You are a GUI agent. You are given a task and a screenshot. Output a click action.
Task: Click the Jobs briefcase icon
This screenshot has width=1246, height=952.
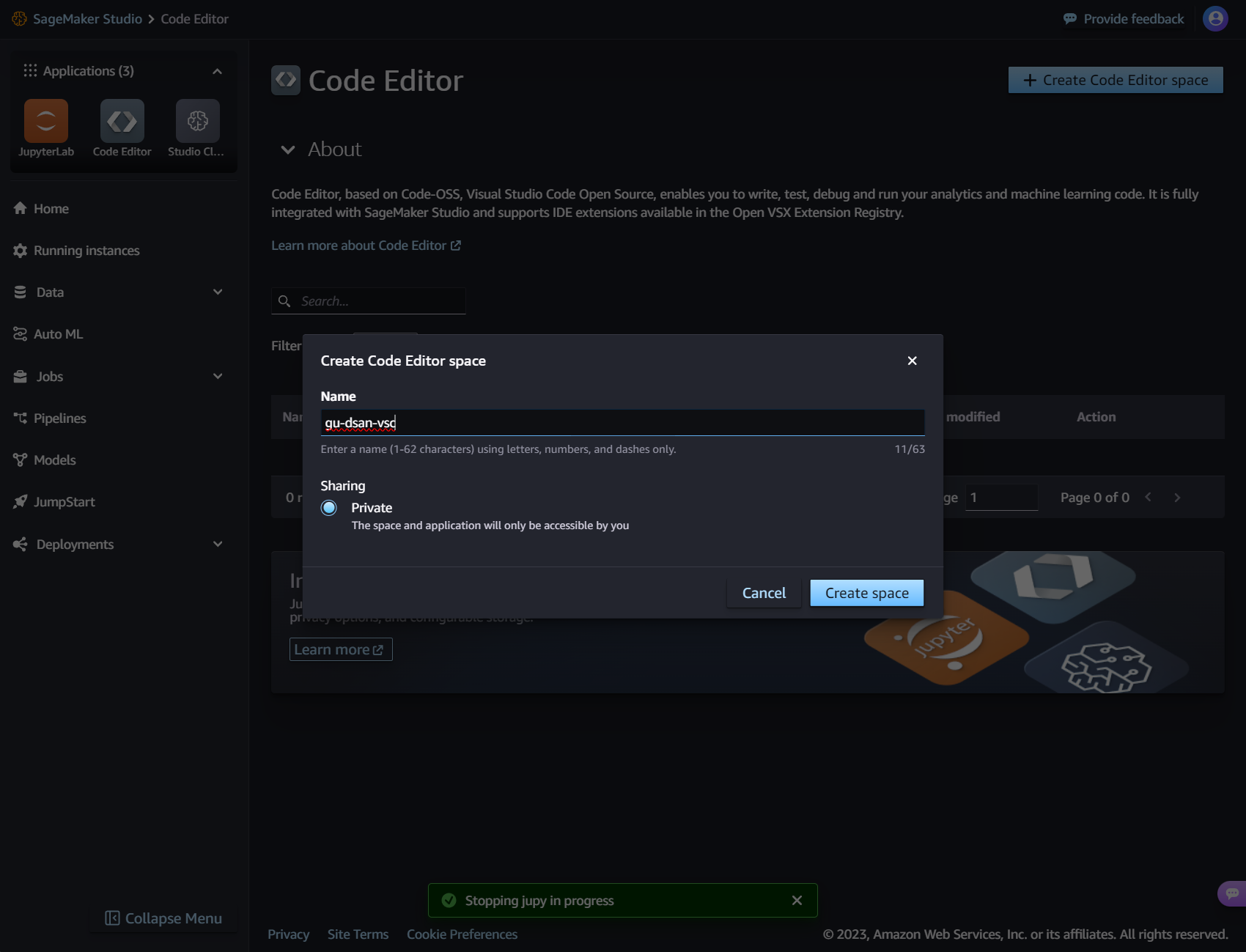(x=21, y=376)
